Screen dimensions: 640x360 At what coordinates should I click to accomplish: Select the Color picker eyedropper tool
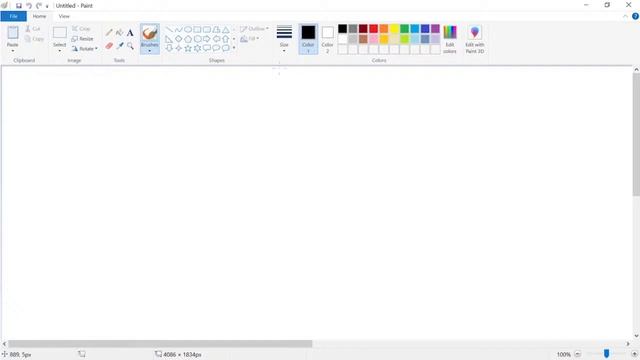click(x=119, y=46)
